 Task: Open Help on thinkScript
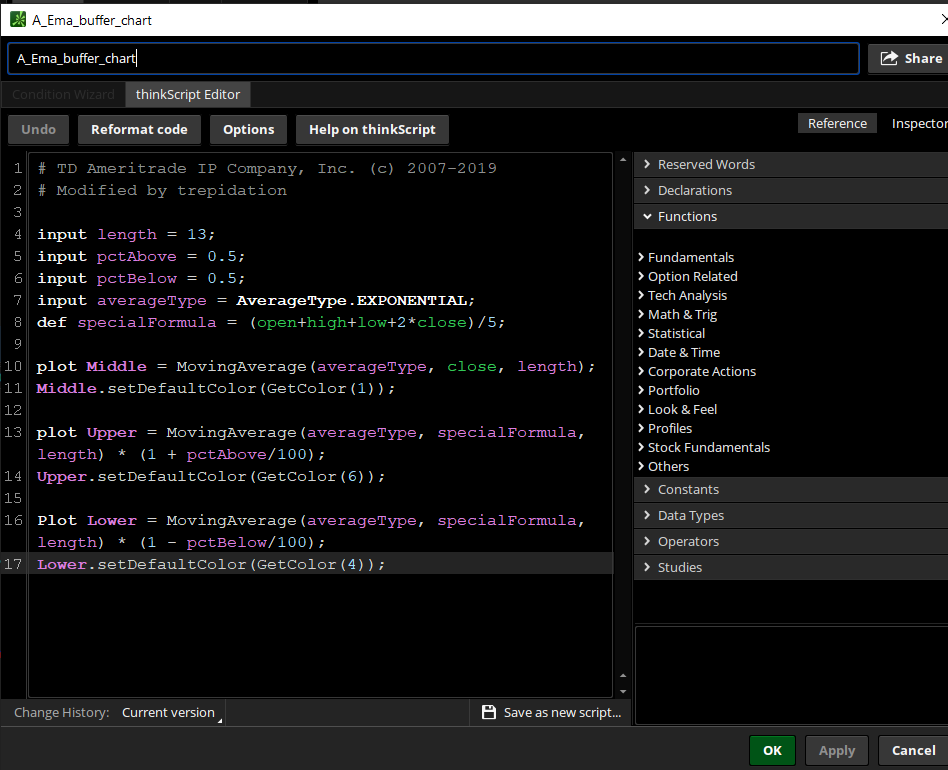point(372,129)
